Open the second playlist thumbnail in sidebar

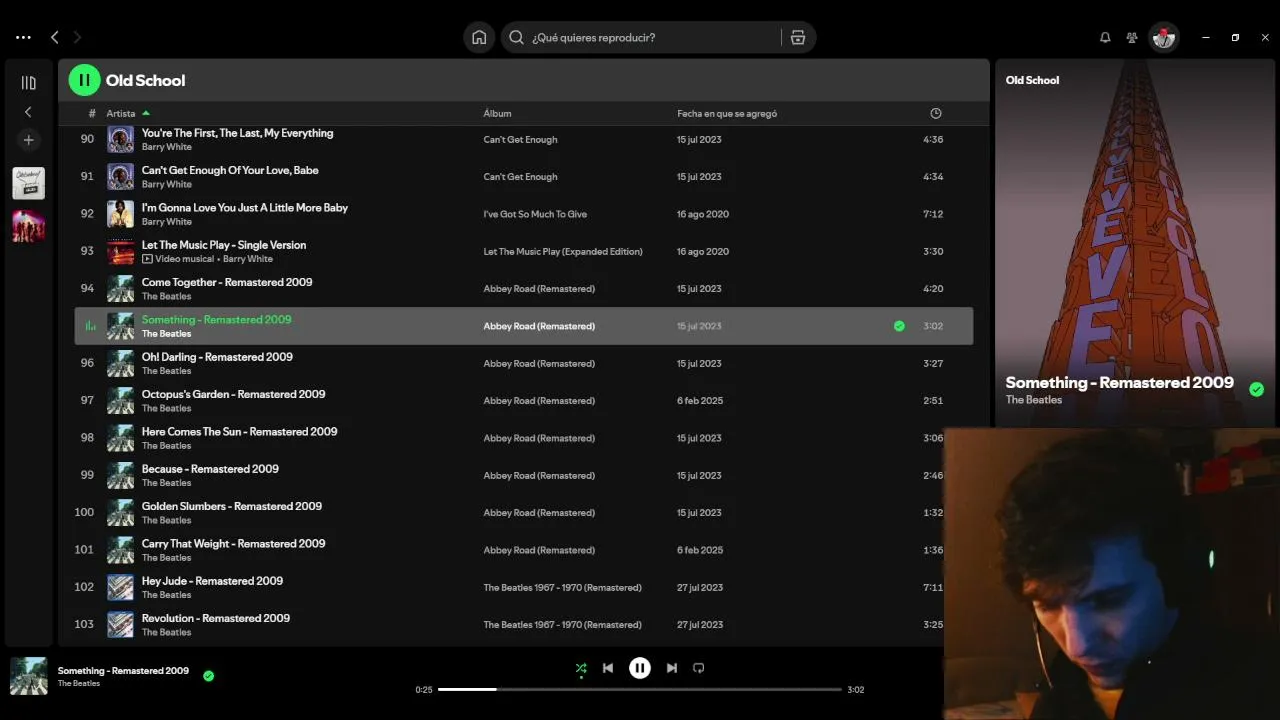pyautogui.click(x=28, y=226)
